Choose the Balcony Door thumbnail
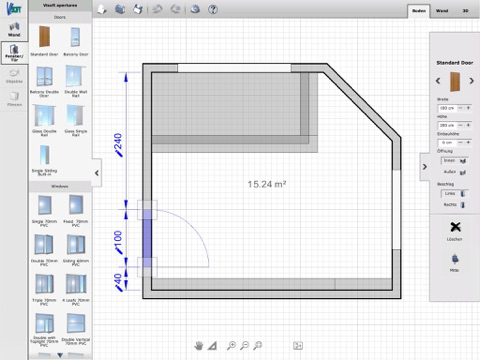Viewport: 480px width, 360px height. [x=76, y=37]
